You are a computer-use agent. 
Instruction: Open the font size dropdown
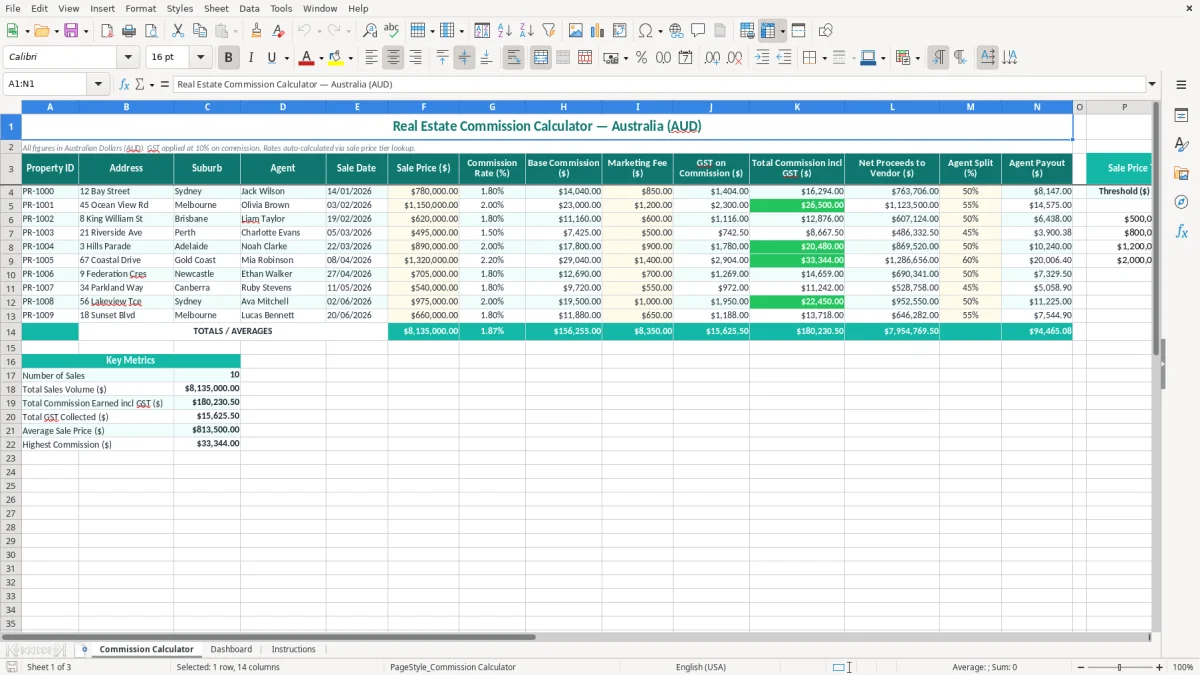tap(201, 58)
